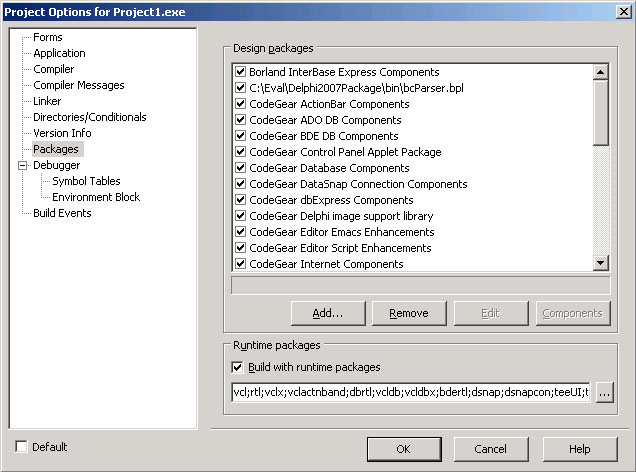
Task: Open the Linker options page
Action: click(47, 101)
